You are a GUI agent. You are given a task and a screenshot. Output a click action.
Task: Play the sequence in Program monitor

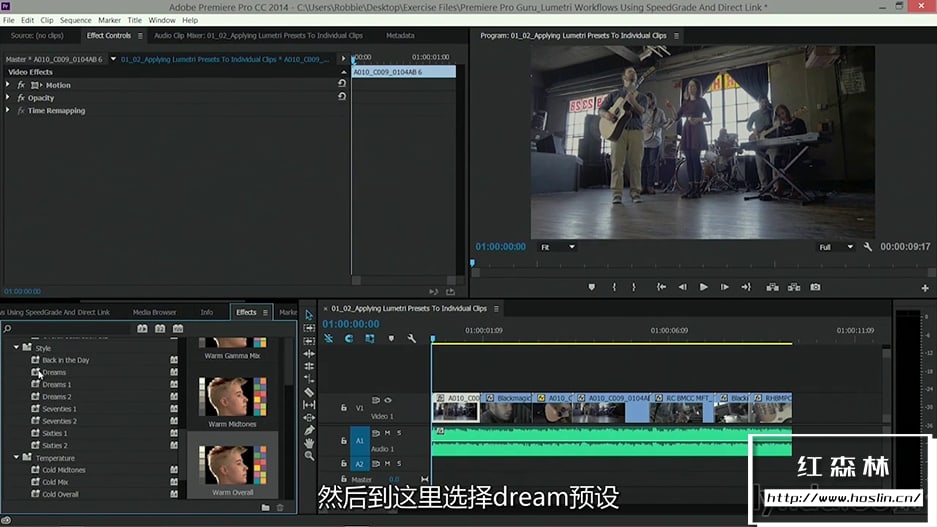click(x=703, y=287)
